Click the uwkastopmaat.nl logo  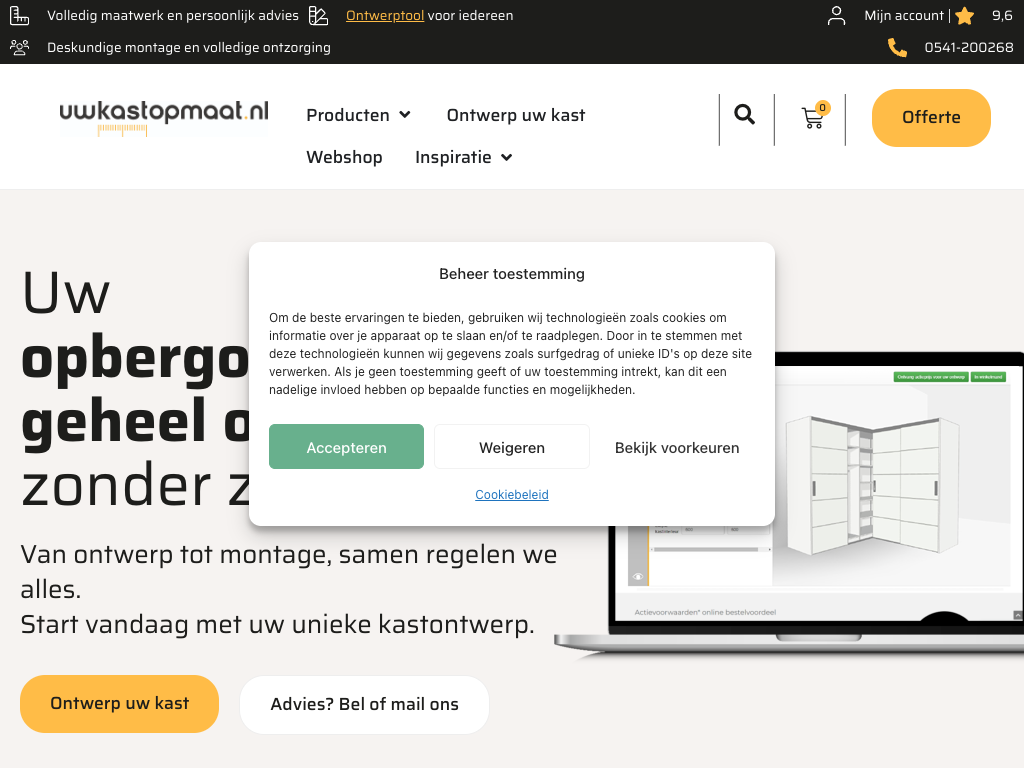pos(164,118)
